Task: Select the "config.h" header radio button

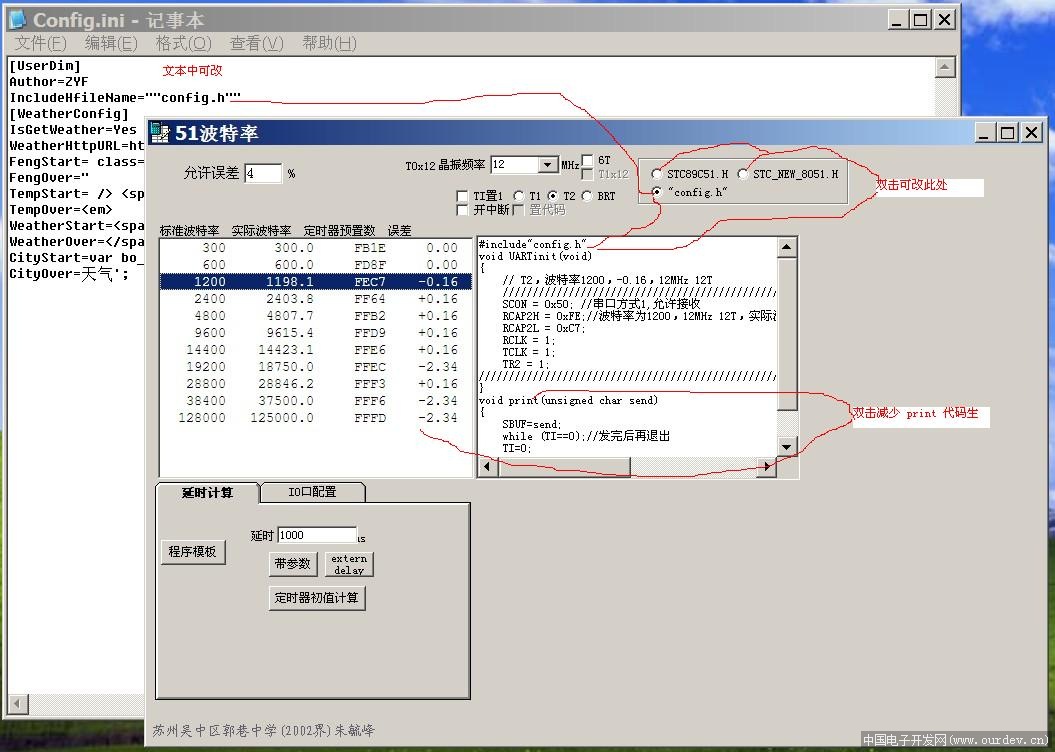Action: tap(657, 192)
